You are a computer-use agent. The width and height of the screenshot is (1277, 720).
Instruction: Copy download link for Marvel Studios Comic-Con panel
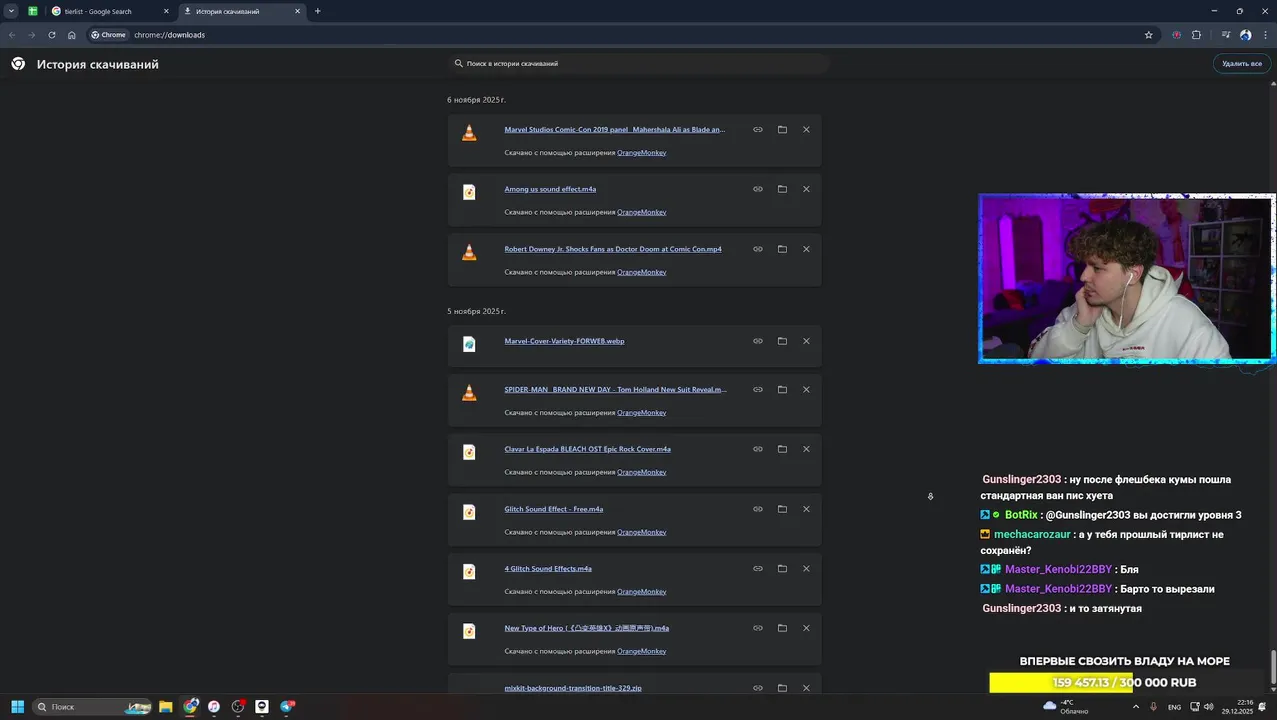coord(758,129)
